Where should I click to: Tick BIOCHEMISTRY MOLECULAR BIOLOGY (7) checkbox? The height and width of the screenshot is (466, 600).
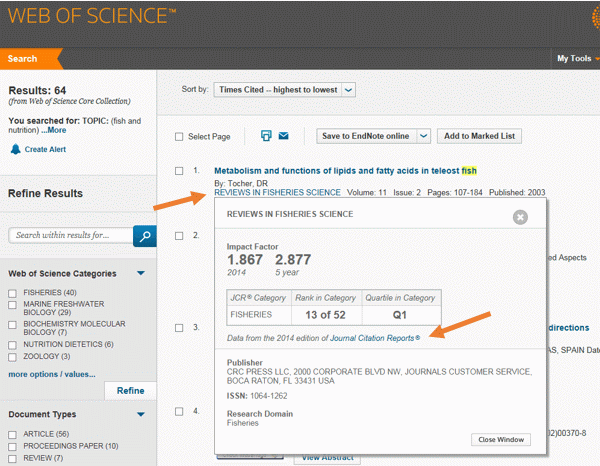[x=12, y=324]
